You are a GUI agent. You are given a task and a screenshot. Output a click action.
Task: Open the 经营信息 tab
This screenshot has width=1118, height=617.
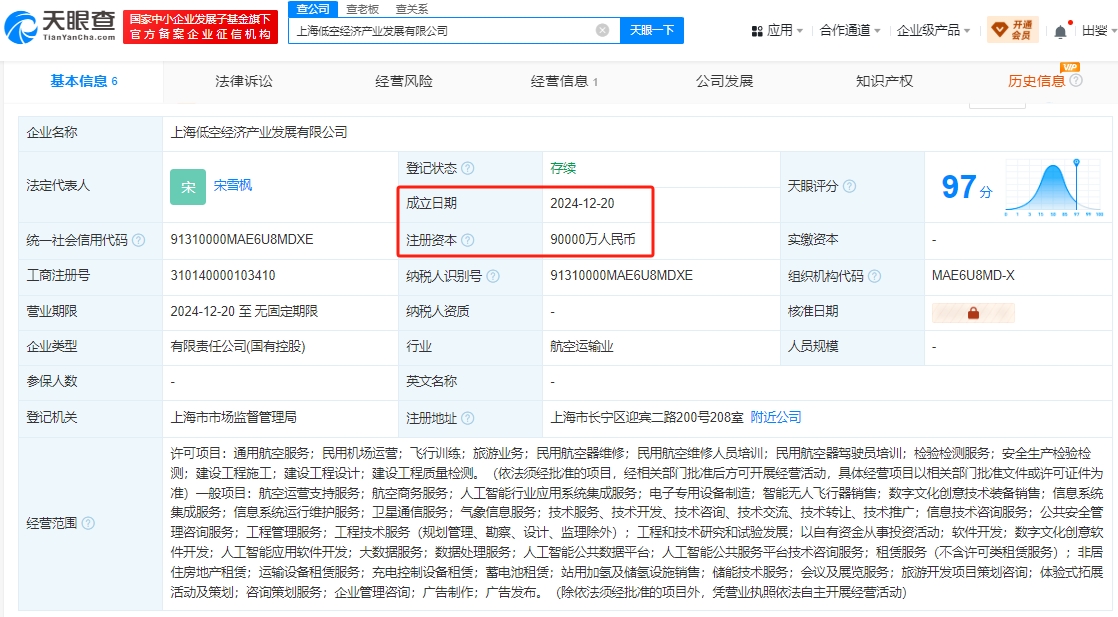click(564, 81)
